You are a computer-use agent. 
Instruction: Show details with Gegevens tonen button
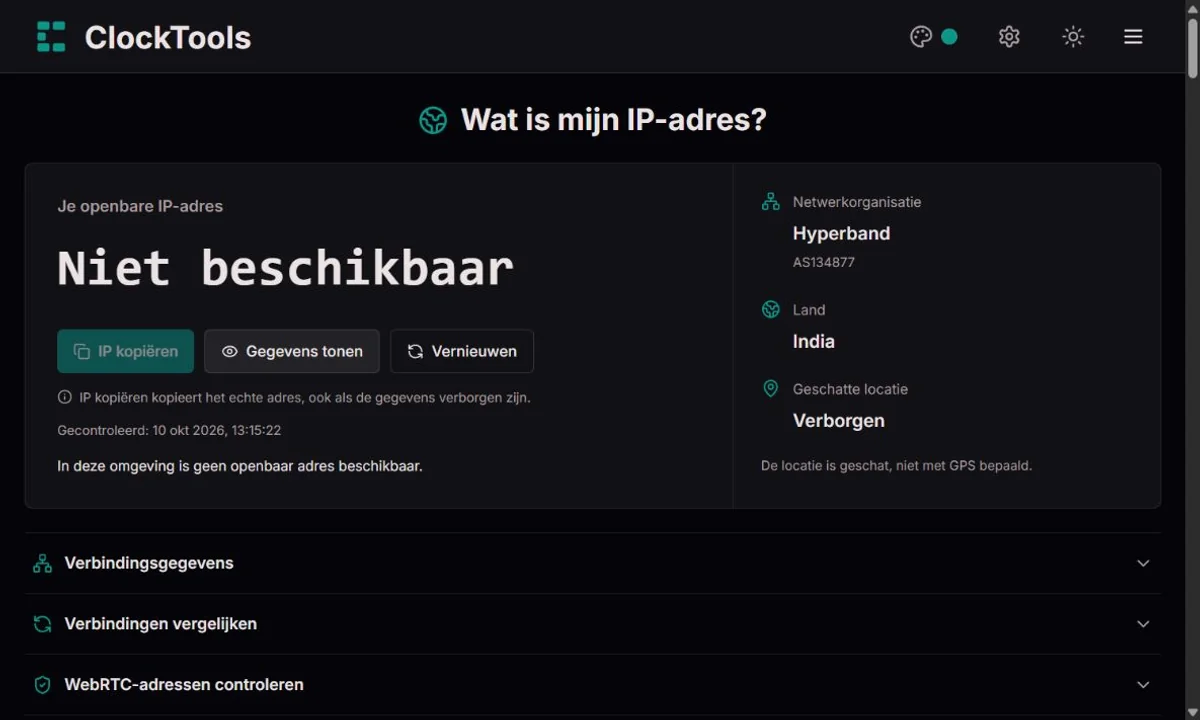point(292,351)
